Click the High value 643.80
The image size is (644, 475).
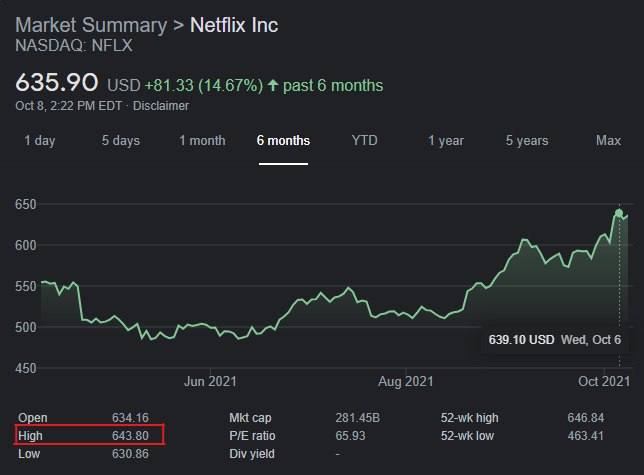point(130,436)
